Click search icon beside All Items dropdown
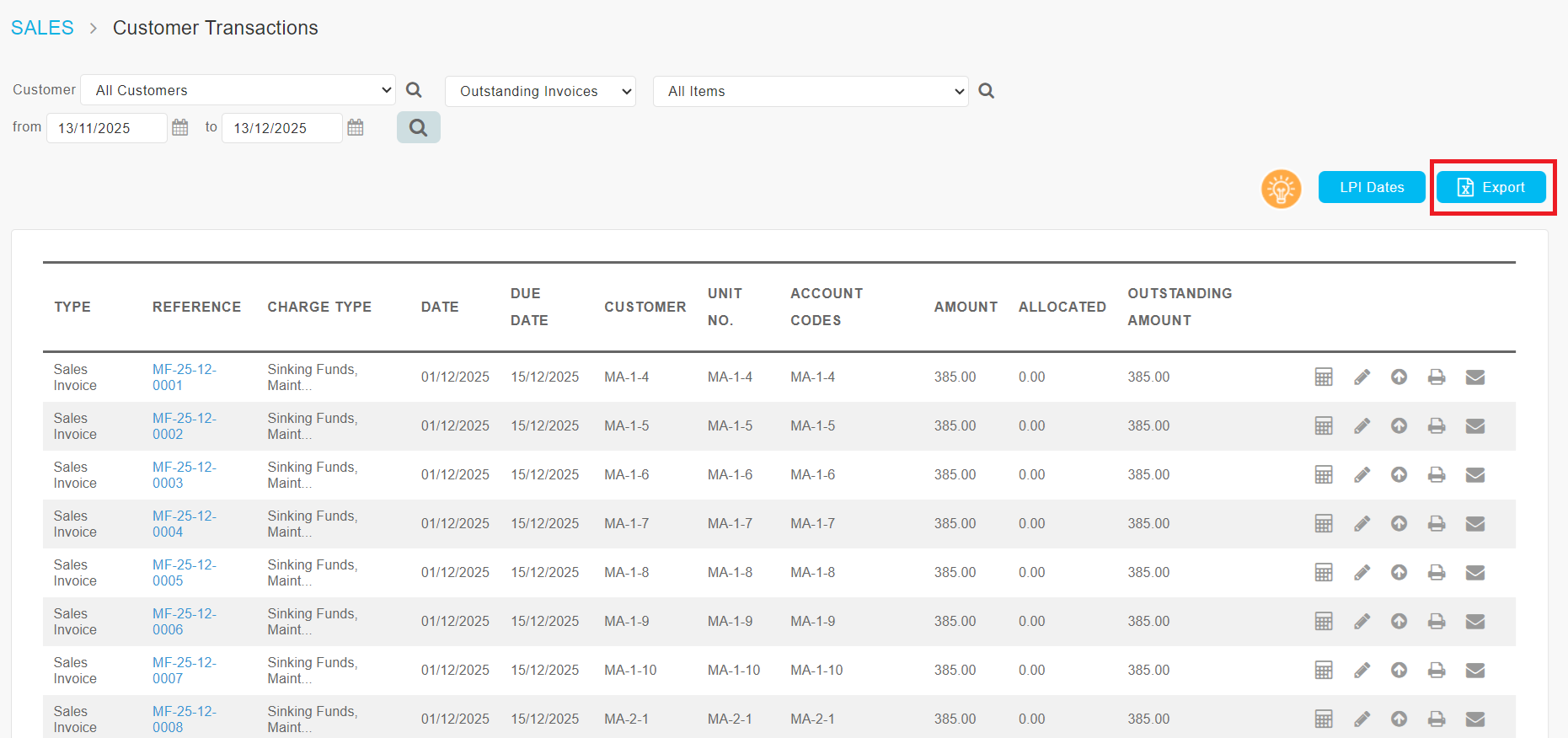This screenshot has height=738, width=1568. click(x=986, y=91)
